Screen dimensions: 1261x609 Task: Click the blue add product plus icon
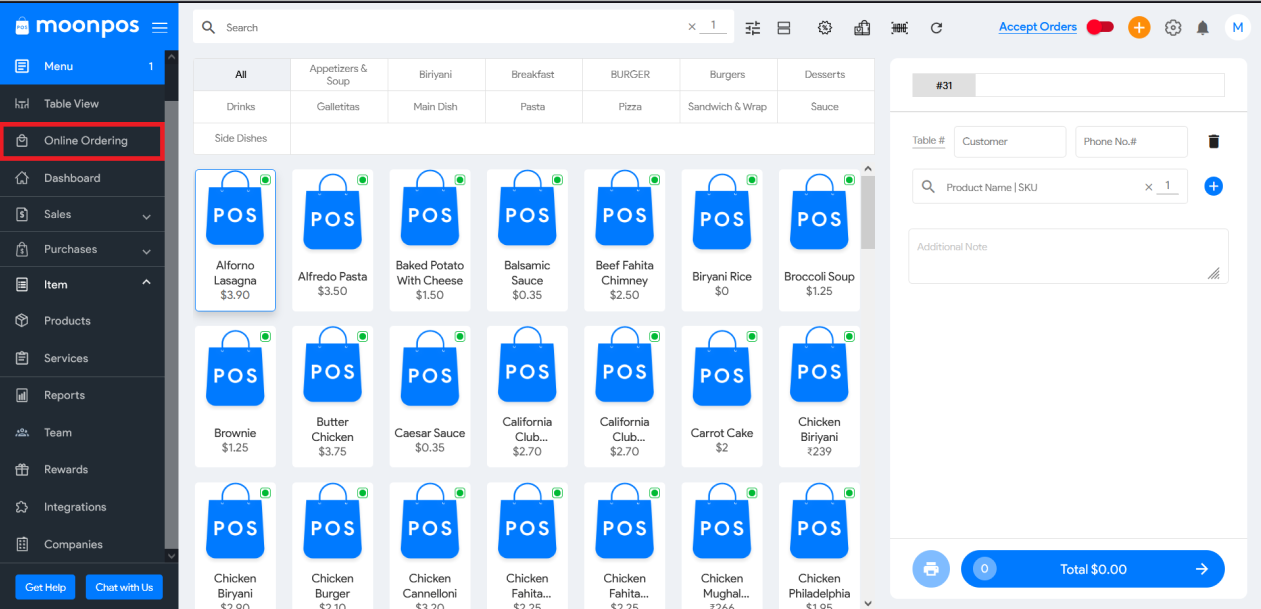point(1213,187)
